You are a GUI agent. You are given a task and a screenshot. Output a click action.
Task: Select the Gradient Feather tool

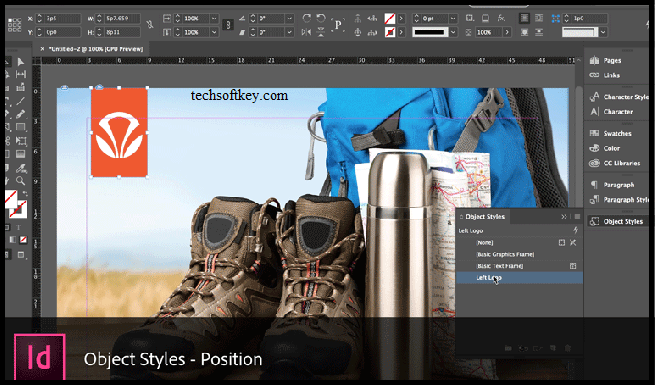pyautogui.click(x=20, y=154)
